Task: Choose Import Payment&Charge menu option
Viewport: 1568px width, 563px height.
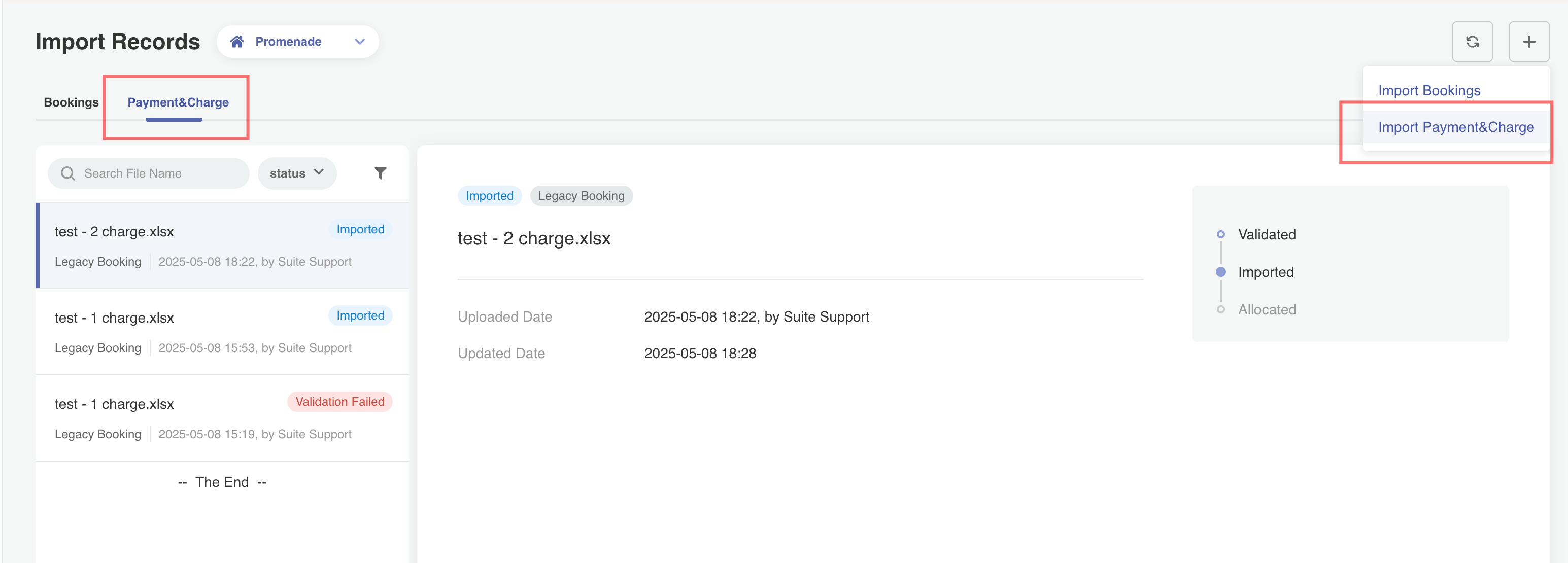Action: click(1455, 127)
